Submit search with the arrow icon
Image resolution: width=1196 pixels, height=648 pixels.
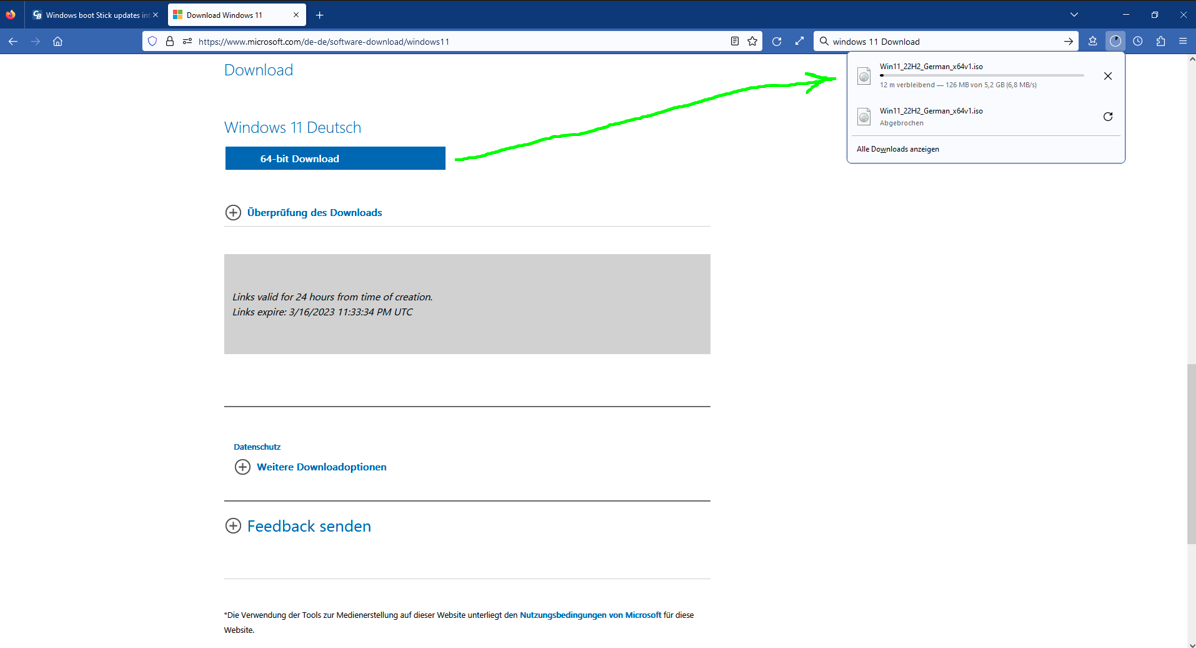(x=1069, y=41)
